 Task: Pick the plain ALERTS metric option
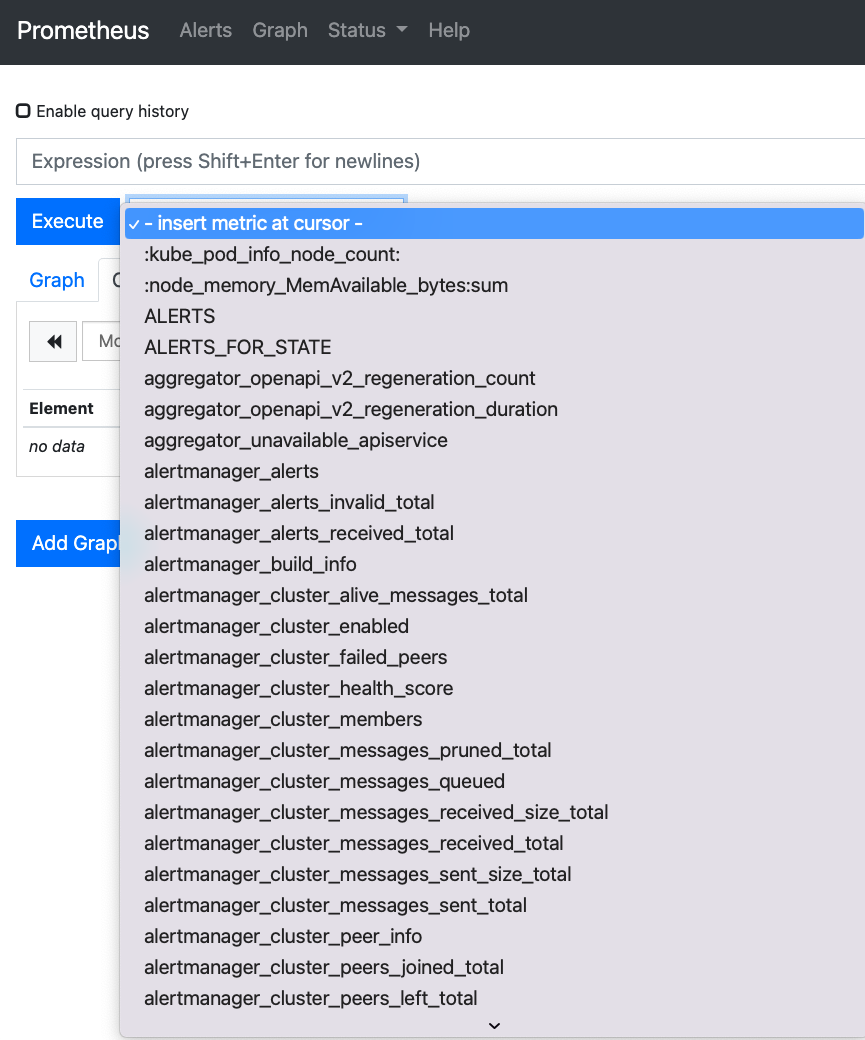pos(180,316)
